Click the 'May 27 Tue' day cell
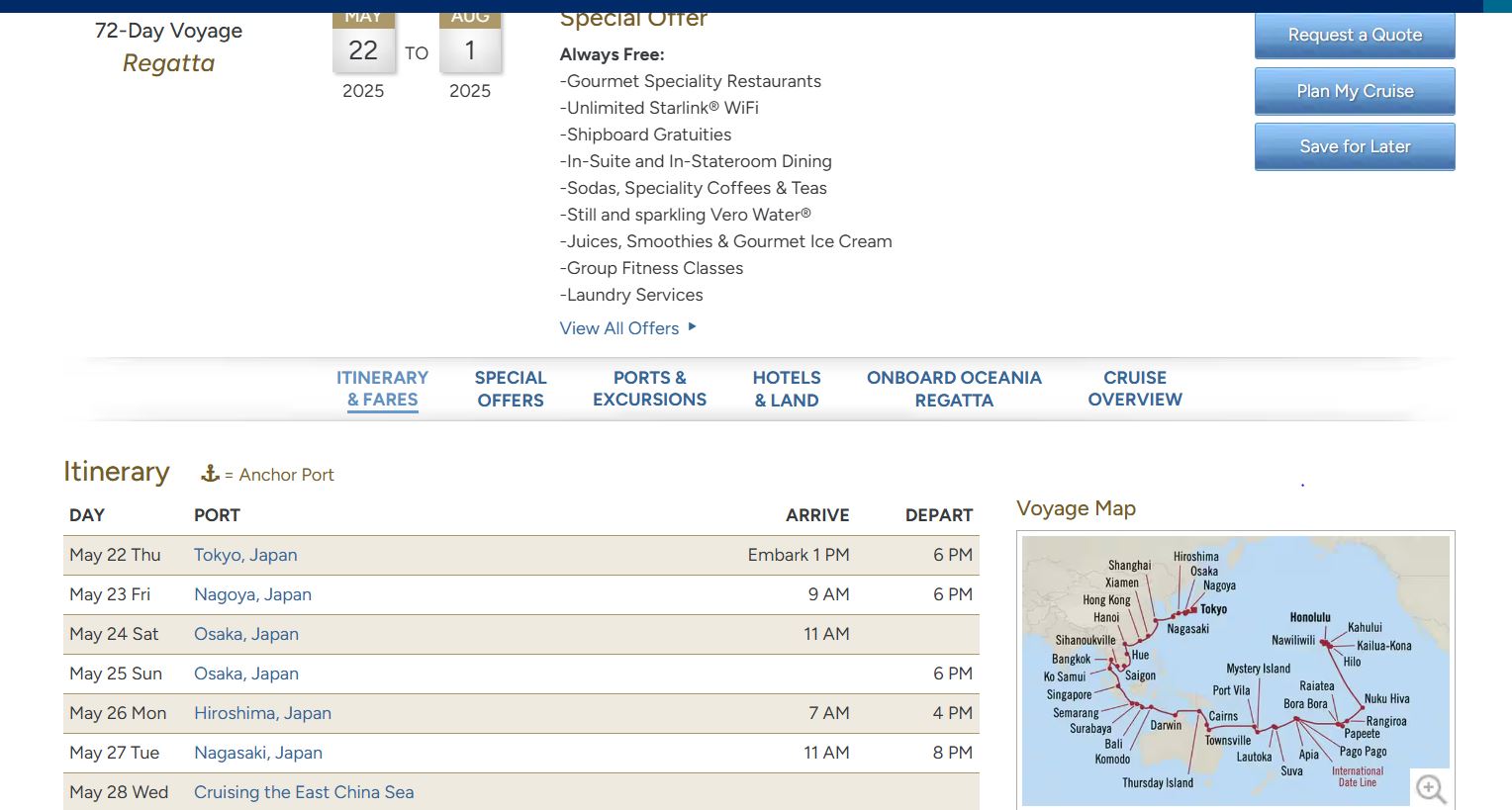 click(114, 753)
